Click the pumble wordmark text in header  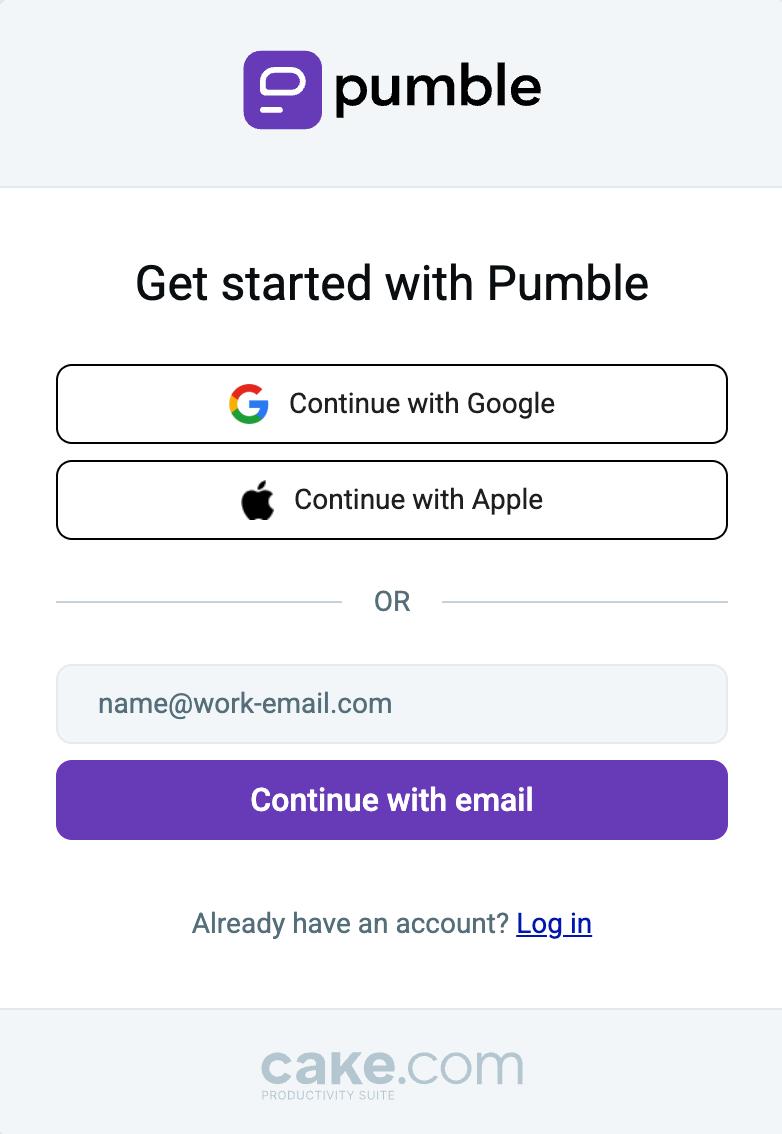[438, 89]
